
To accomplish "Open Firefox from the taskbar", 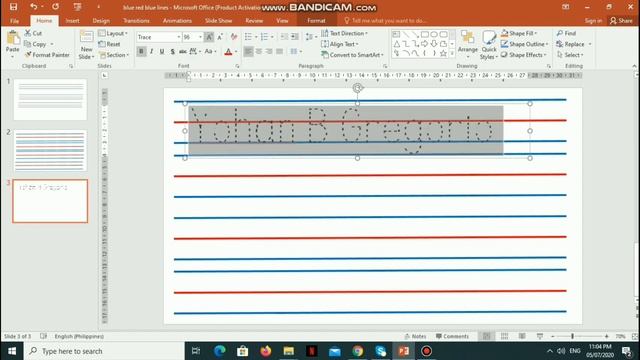I will (266, 351).
